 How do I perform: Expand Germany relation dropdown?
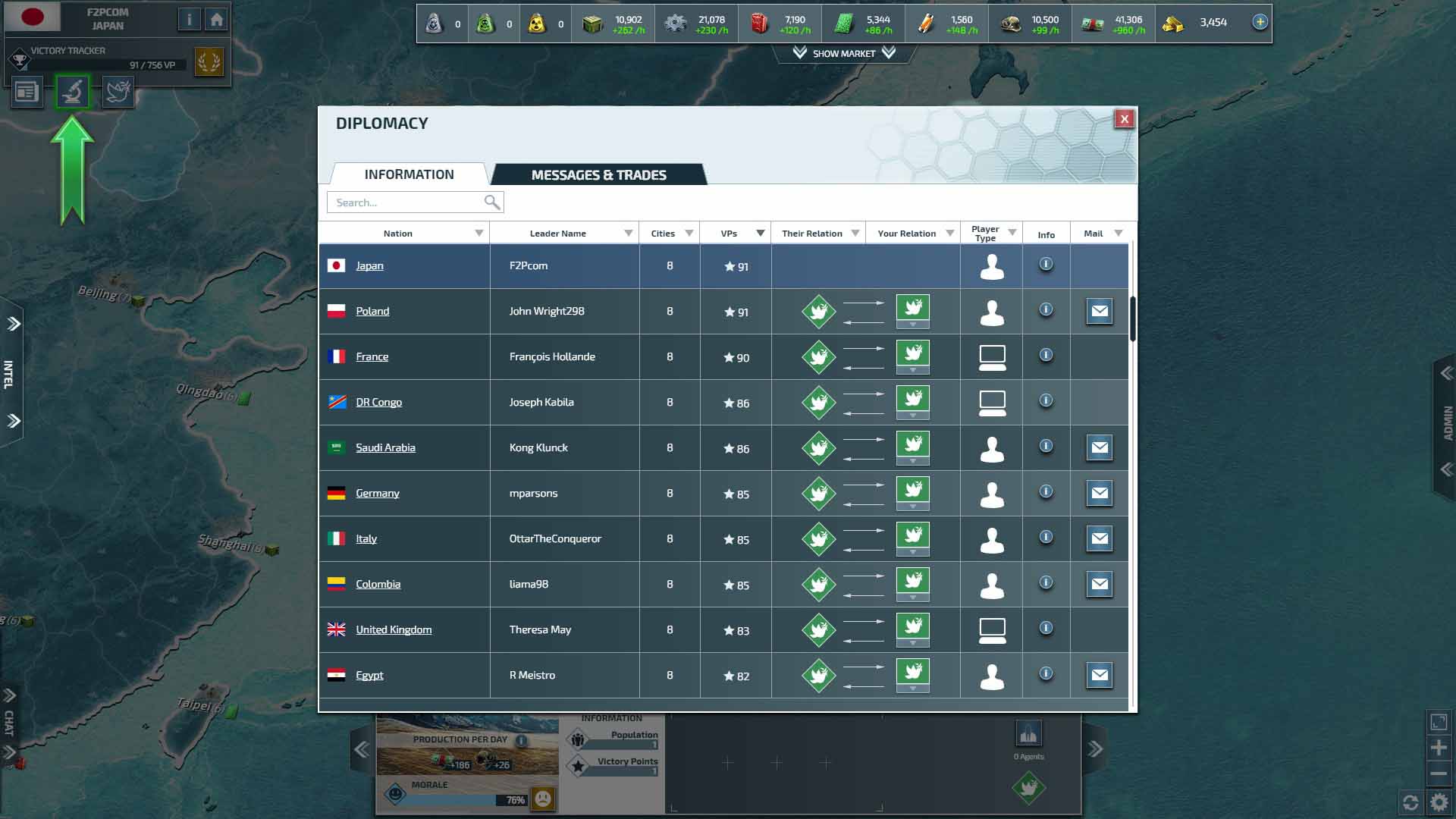[913, 507]
